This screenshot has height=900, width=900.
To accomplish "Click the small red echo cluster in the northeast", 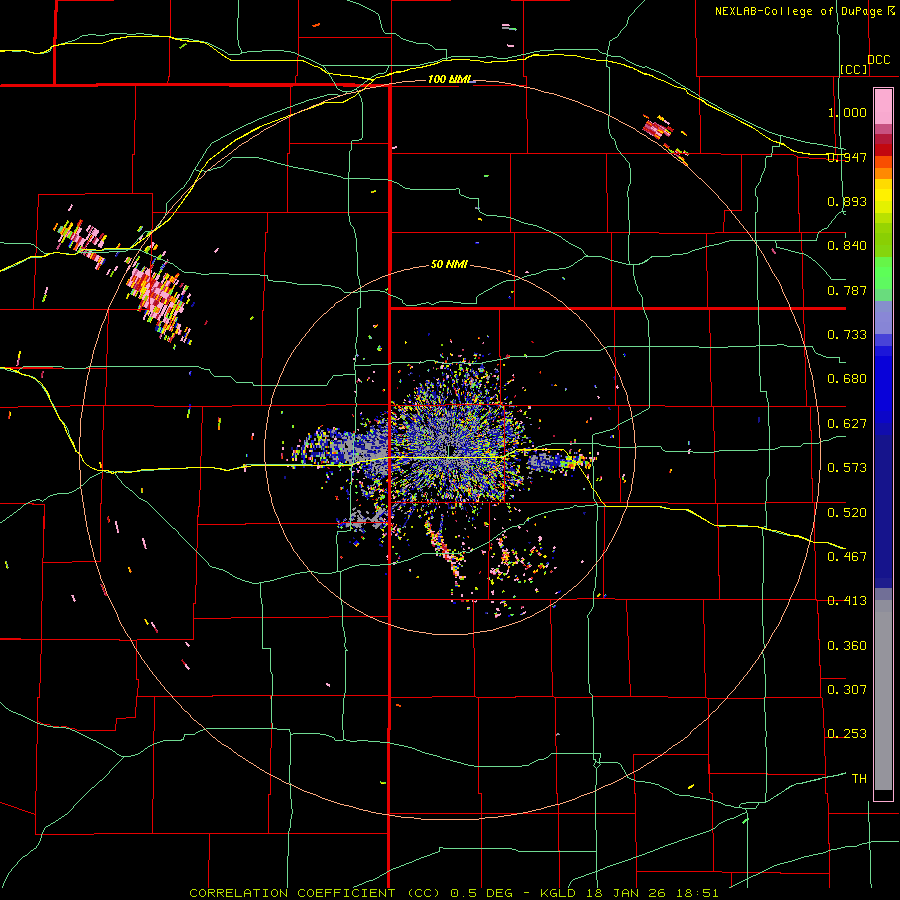I will (657, 127).
